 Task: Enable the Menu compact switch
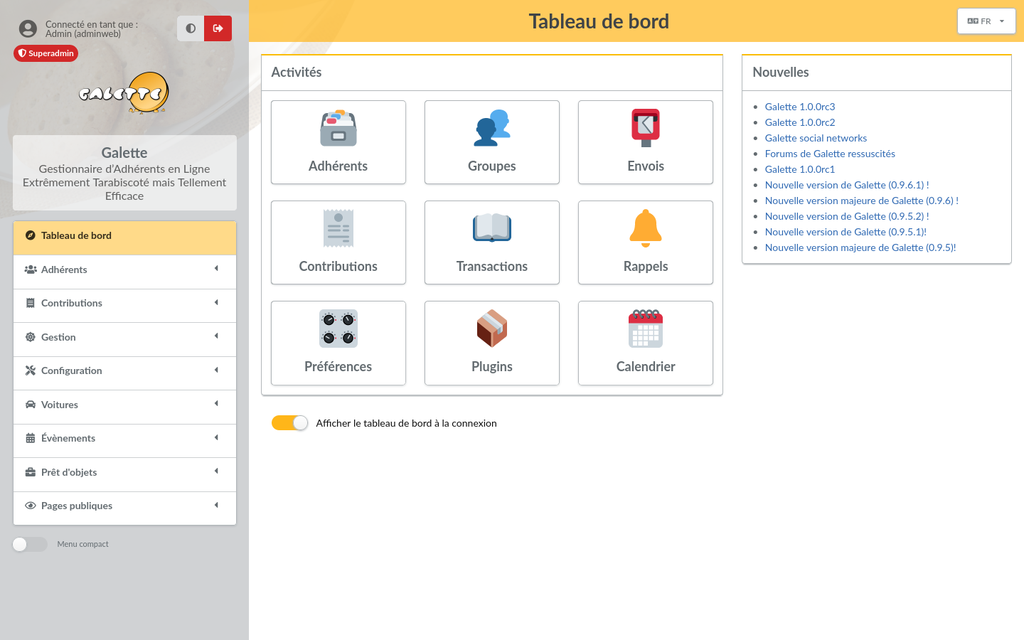point(29,544)
